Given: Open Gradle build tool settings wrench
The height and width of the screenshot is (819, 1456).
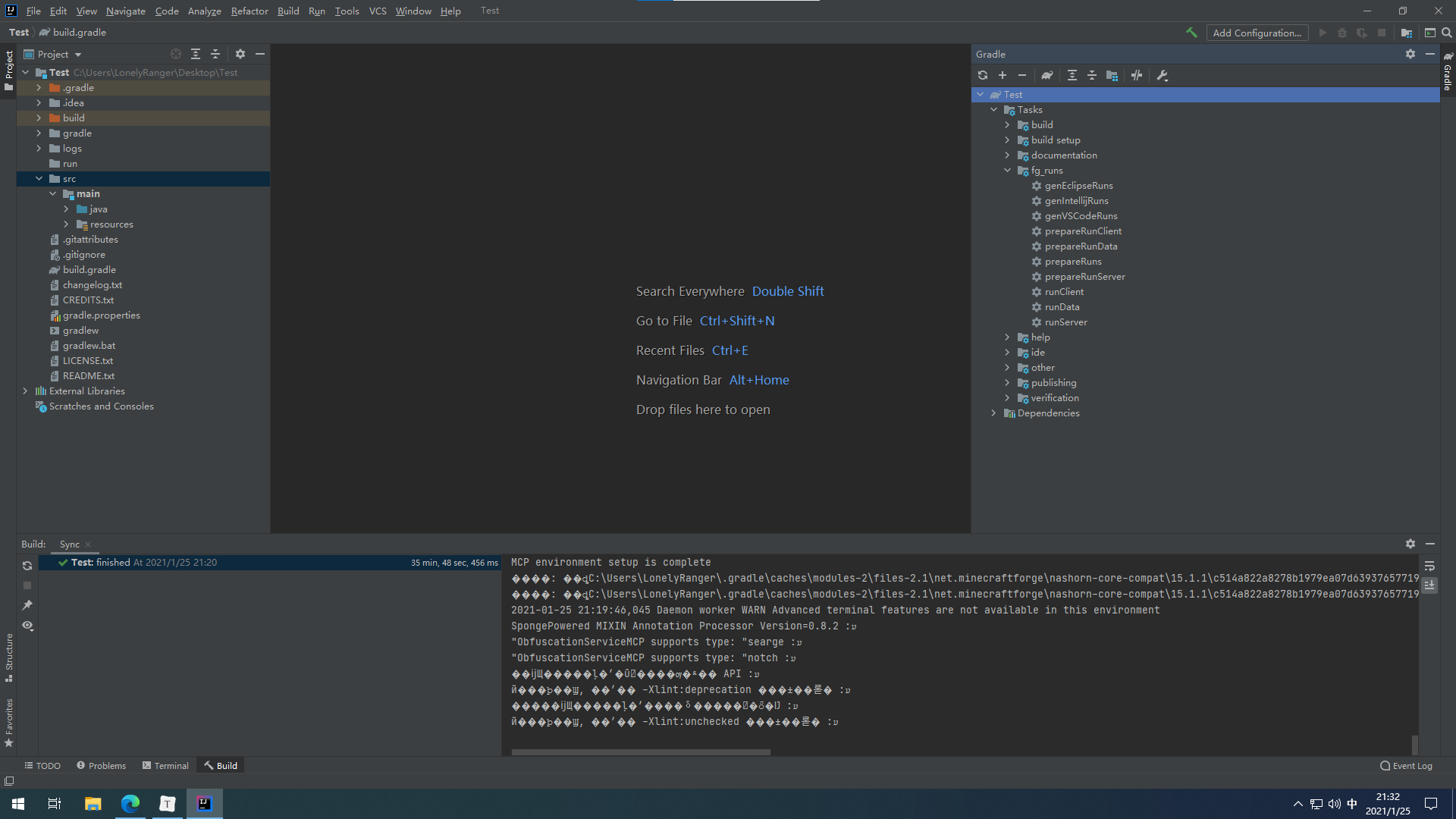Looking at the screenshot, I should (x=1163, y=75).
